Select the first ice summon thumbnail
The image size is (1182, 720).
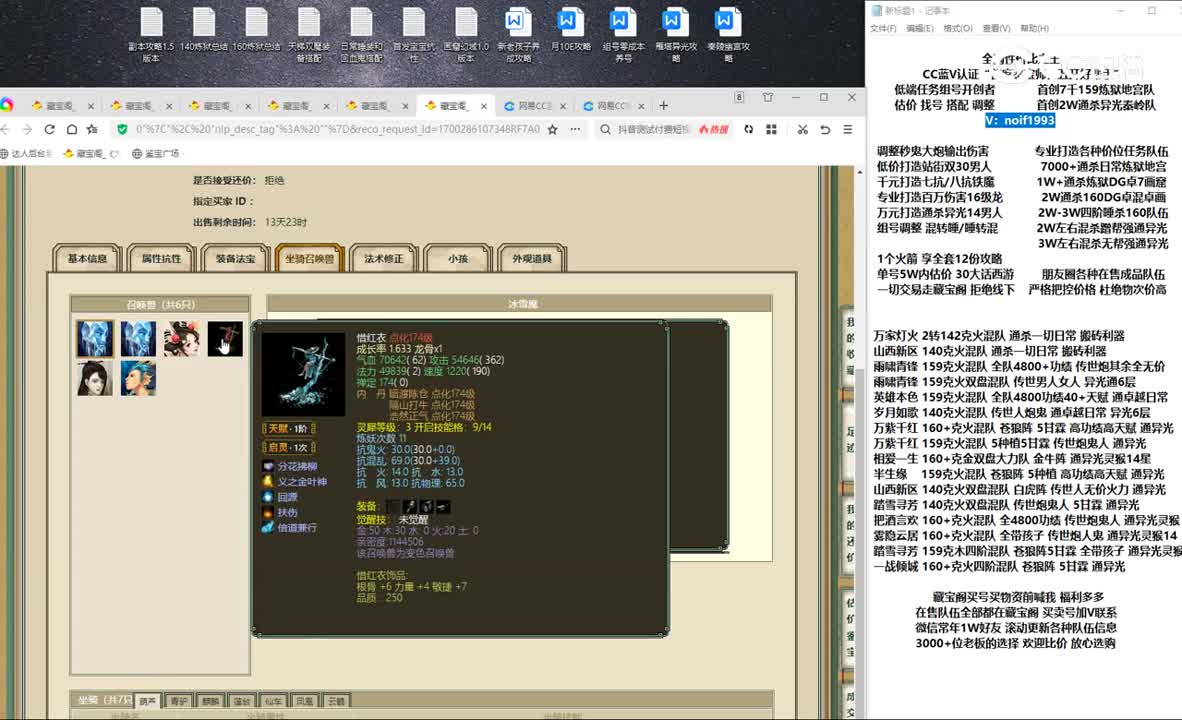95,339
